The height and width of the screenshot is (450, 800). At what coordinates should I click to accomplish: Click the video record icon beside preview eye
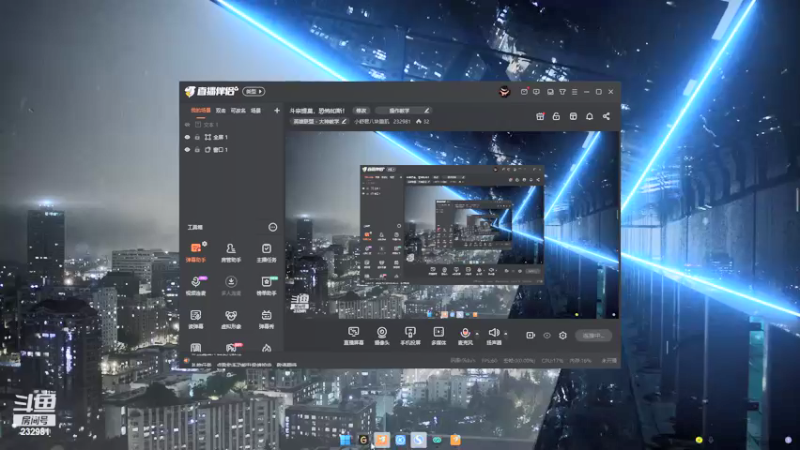(531, 335)
